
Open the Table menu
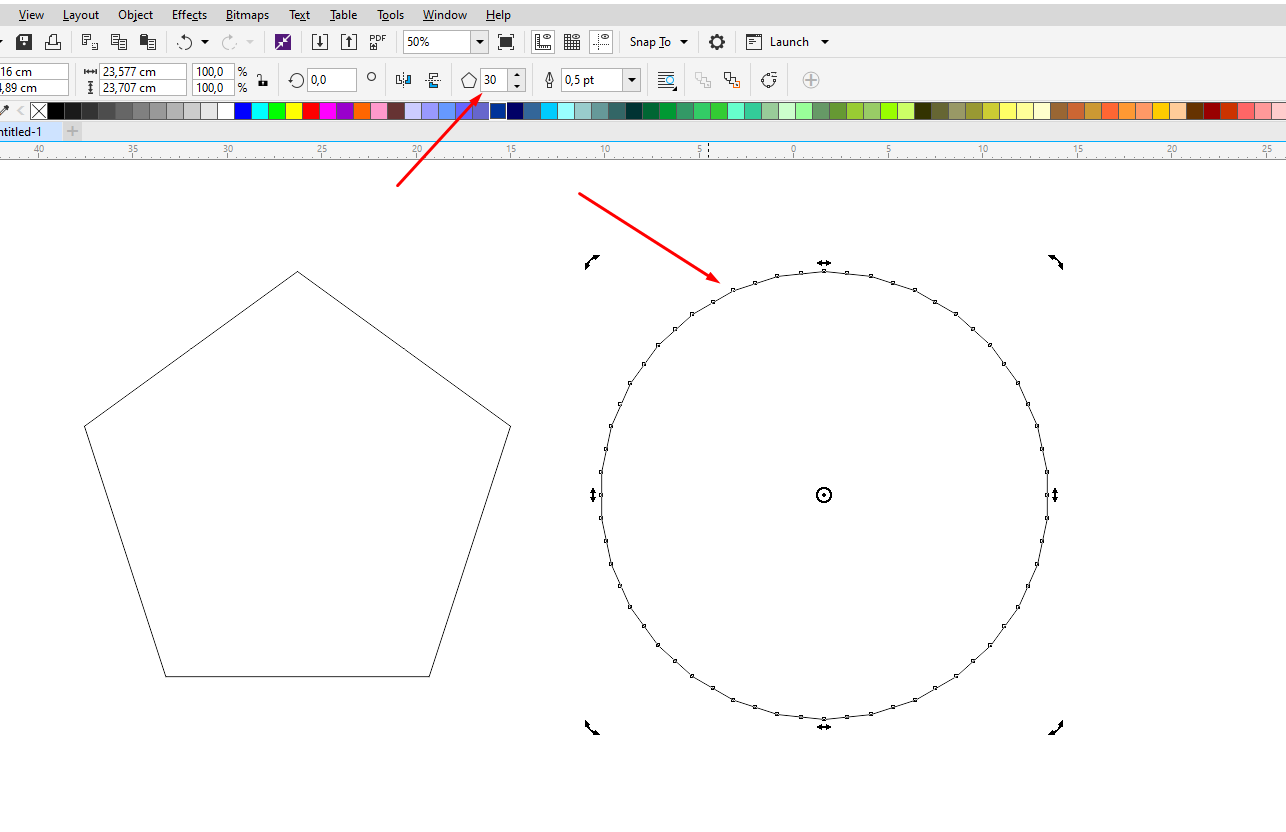344,15
